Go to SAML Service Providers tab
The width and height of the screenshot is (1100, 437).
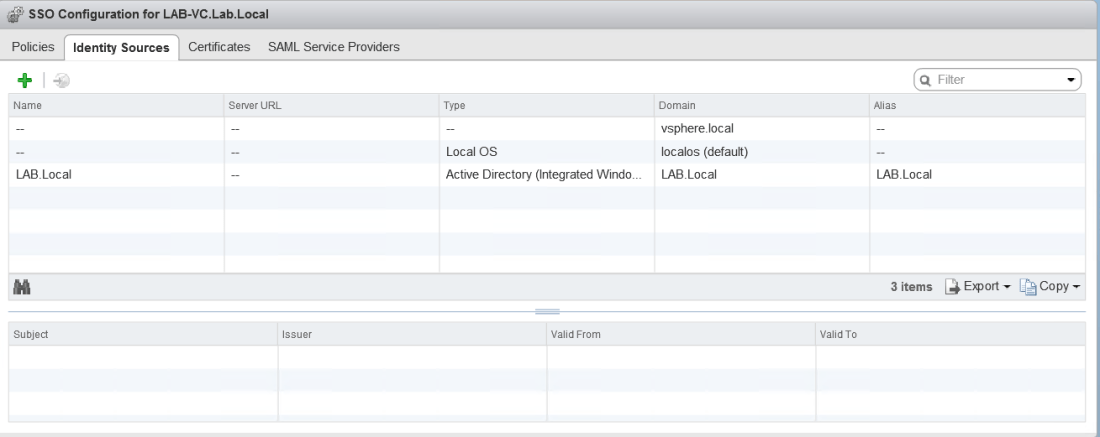click(x=333, y=48)
